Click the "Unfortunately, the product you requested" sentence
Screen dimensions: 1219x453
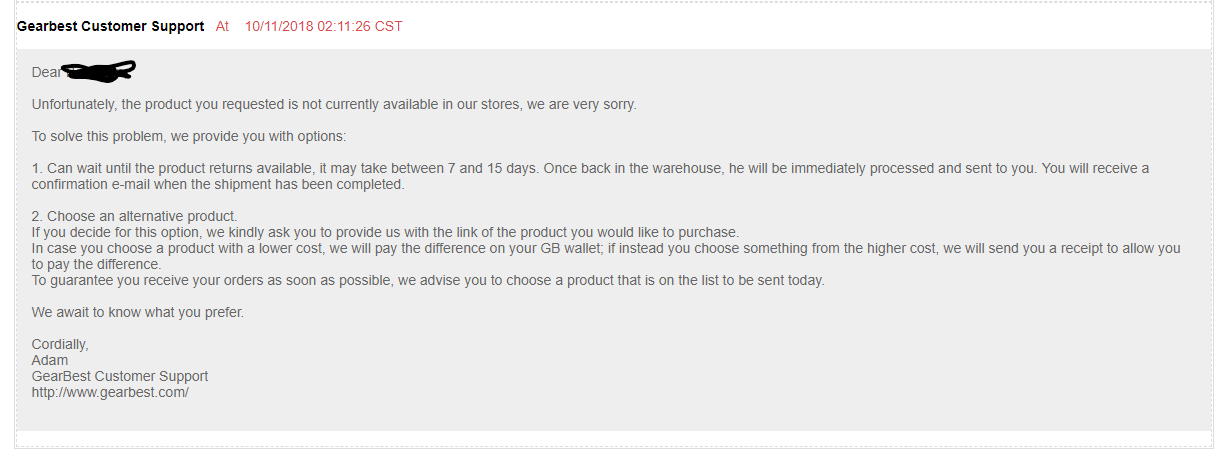334,104
